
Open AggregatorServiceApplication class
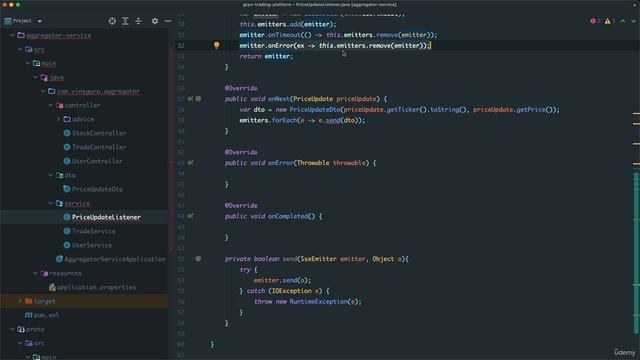point(115,259)
